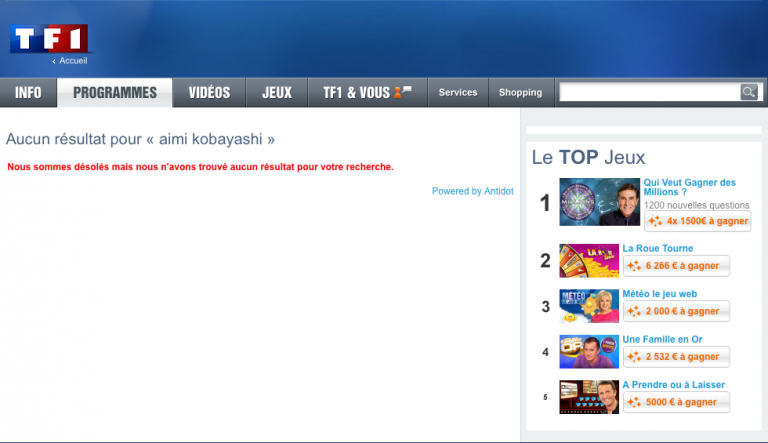
Task: Open the INFO menu tab
Action: coord(28,93)
